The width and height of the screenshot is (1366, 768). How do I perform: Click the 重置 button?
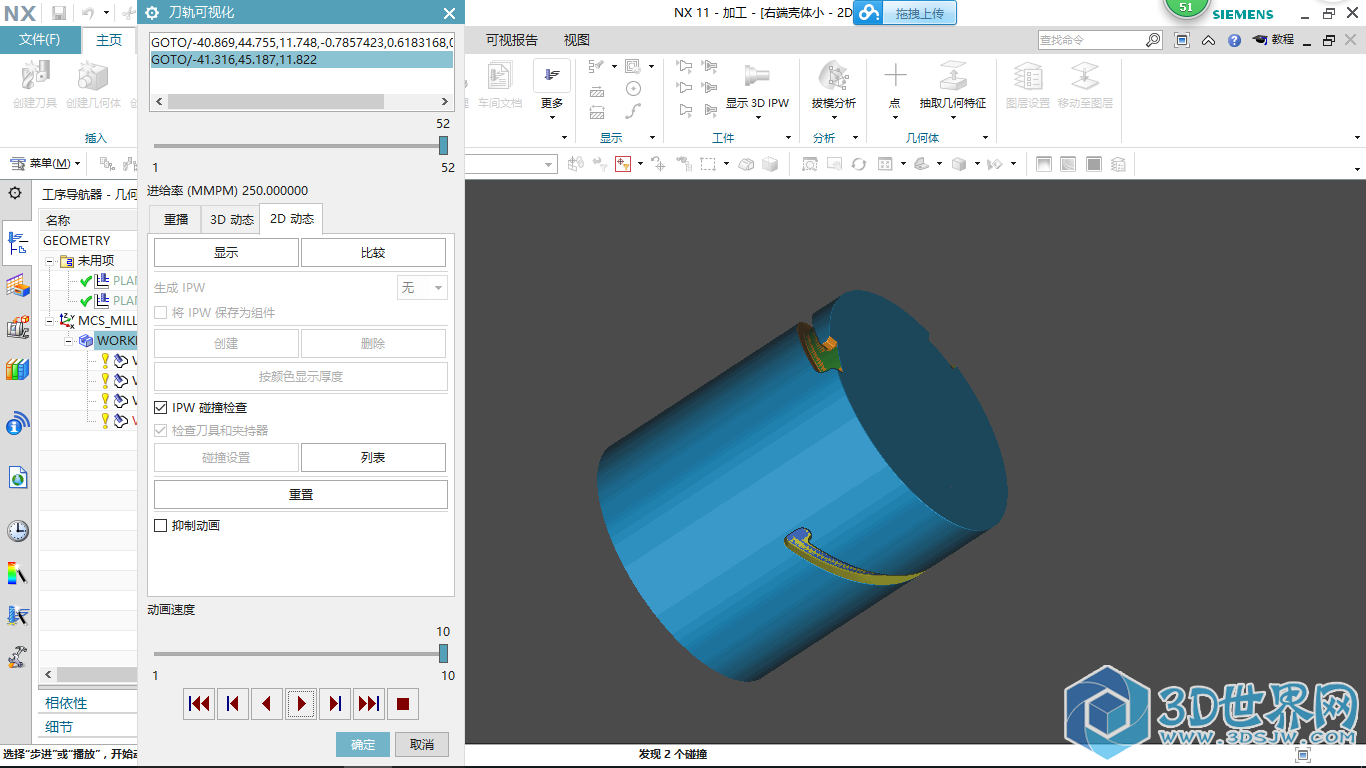[x=300, y=495]
